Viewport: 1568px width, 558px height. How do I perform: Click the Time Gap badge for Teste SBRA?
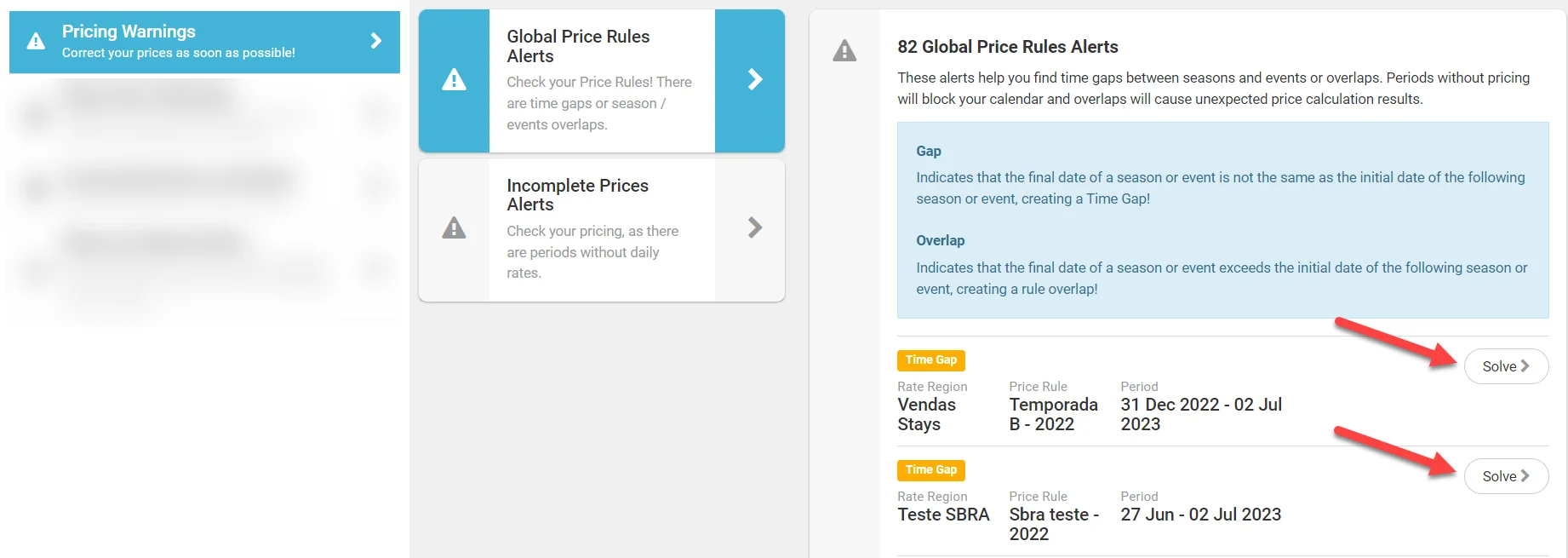click(x=930, y=470)
